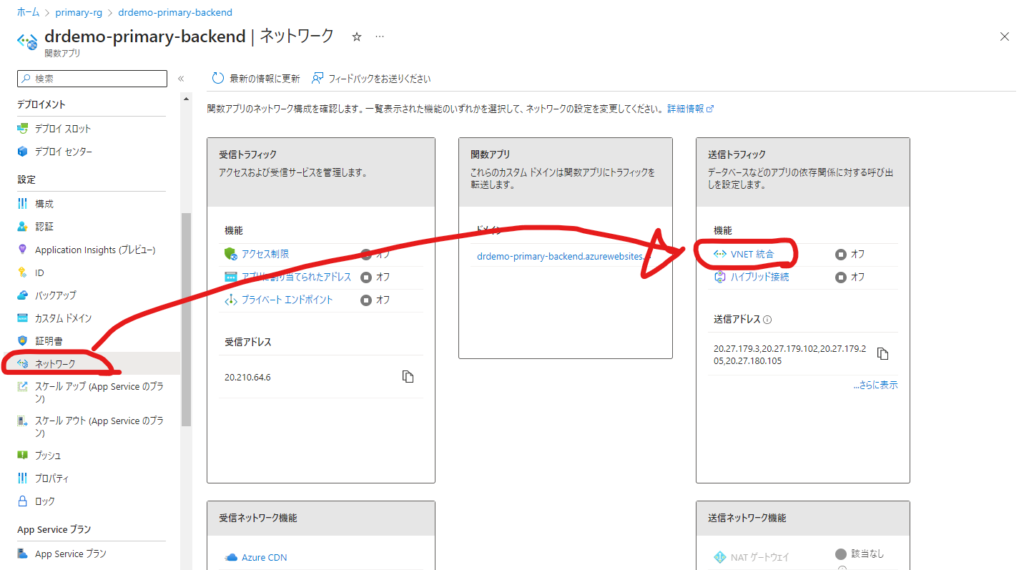
Task: Close the ネットワーク blade
Action: click(1004, 37)
